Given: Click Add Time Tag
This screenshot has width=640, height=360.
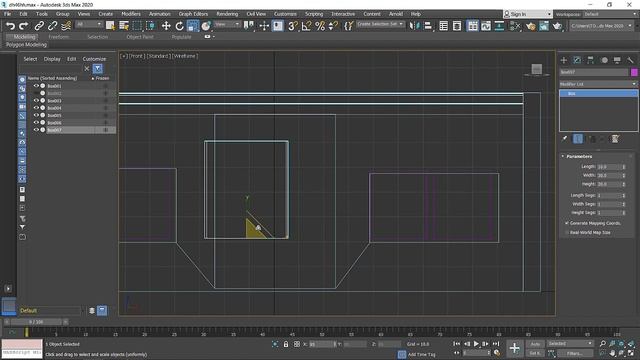Looking at the screenshot, I should pos(422,354).
